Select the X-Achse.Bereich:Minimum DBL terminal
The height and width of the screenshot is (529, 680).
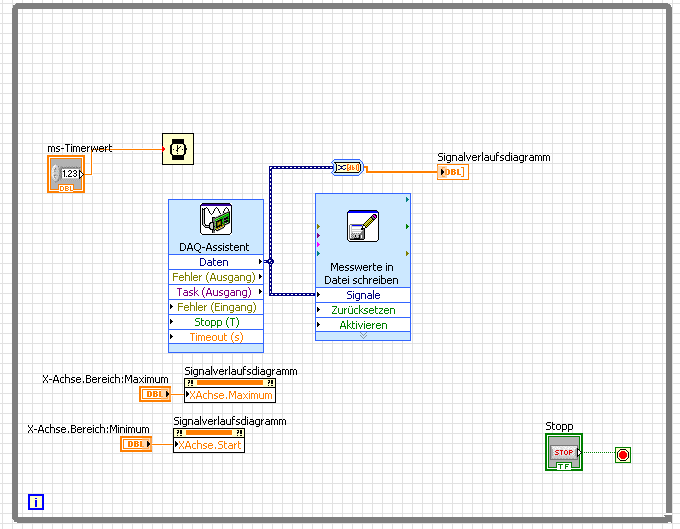[136, 444]
